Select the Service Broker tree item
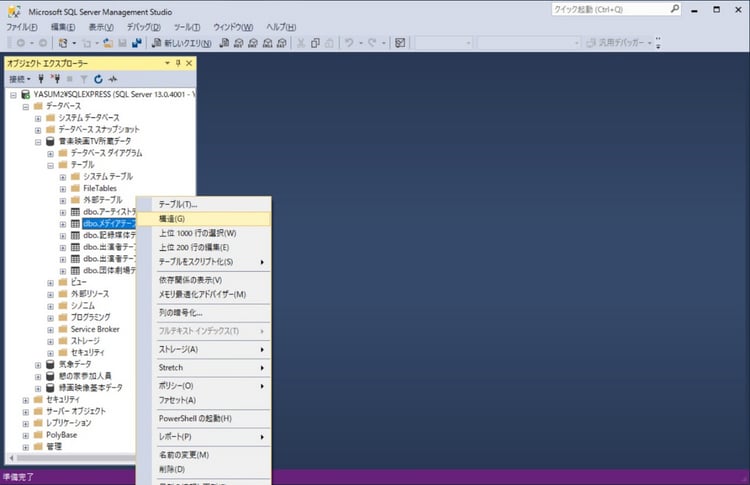The height and width of the screenshot is (485, 750). pos(94,329)
